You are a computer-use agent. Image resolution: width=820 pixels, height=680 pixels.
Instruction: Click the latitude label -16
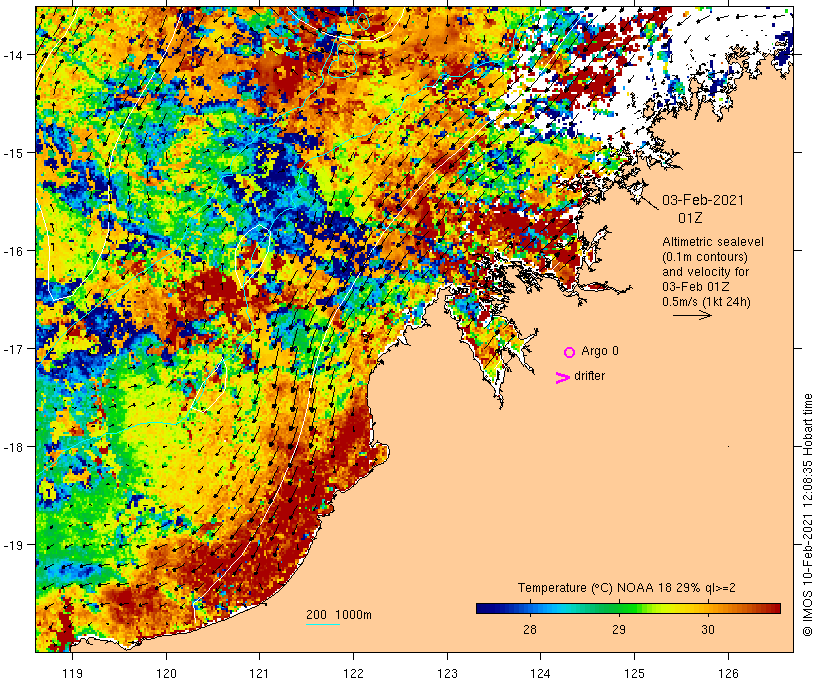[x=12, y=251]
